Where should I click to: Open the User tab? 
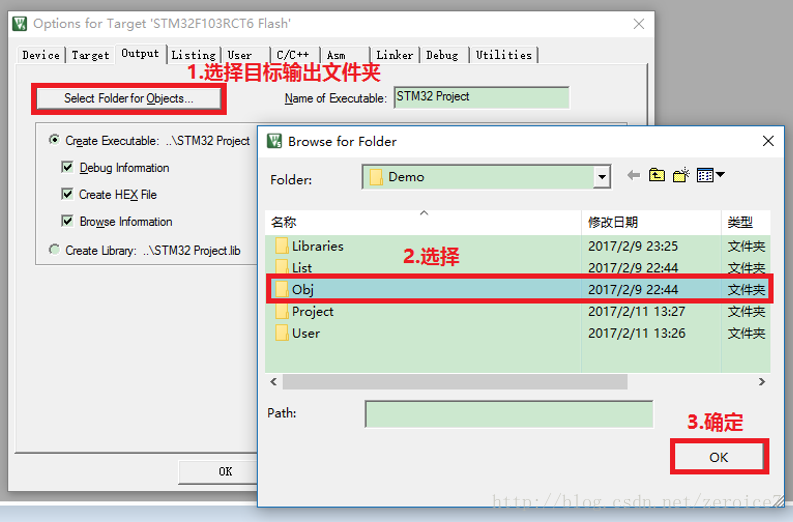pos(246,55)
